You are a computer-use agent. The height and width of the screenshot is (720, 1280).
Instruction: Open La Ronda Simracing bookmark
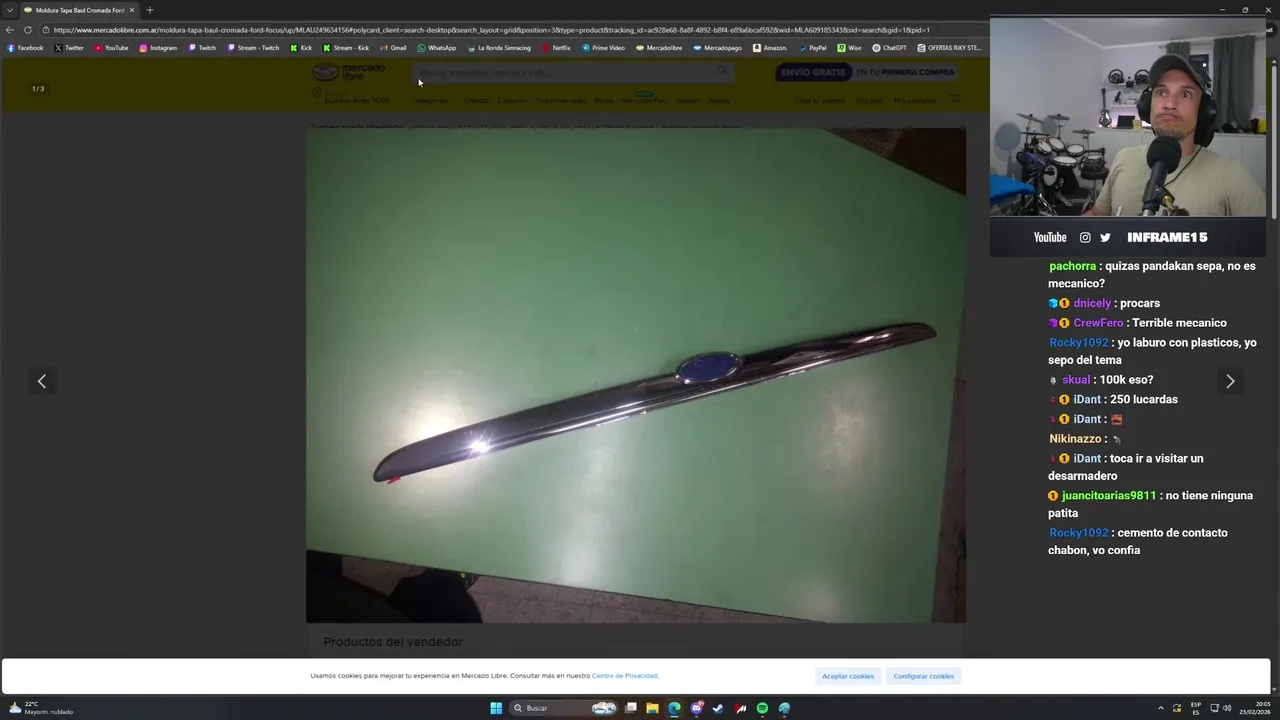pyautogui.click(x=499, y=48)
